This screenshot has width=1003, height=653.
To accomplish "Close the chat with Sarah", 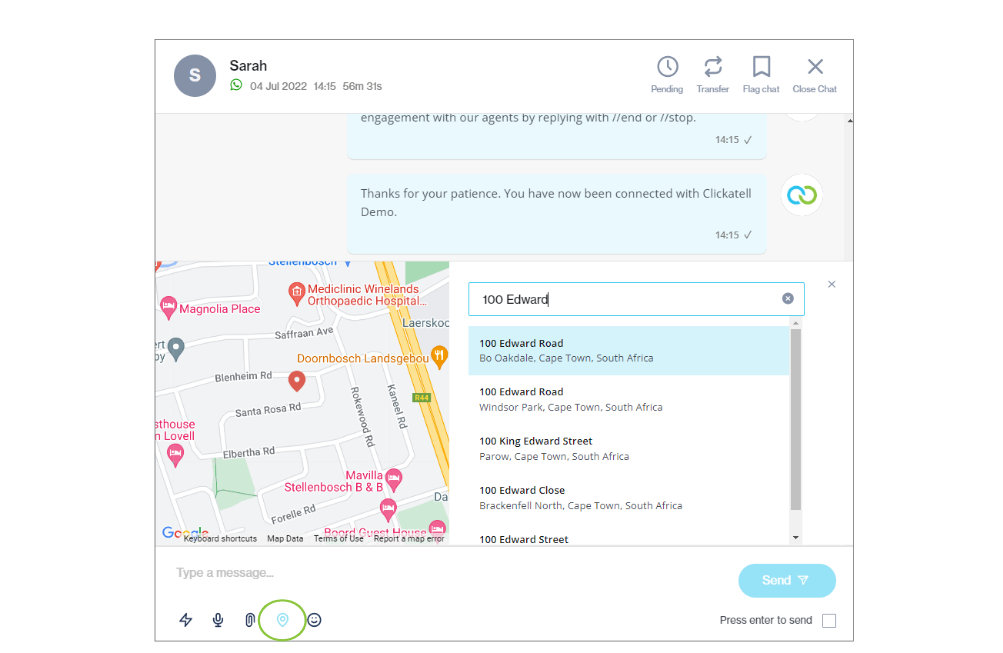I will click(815, 67).
